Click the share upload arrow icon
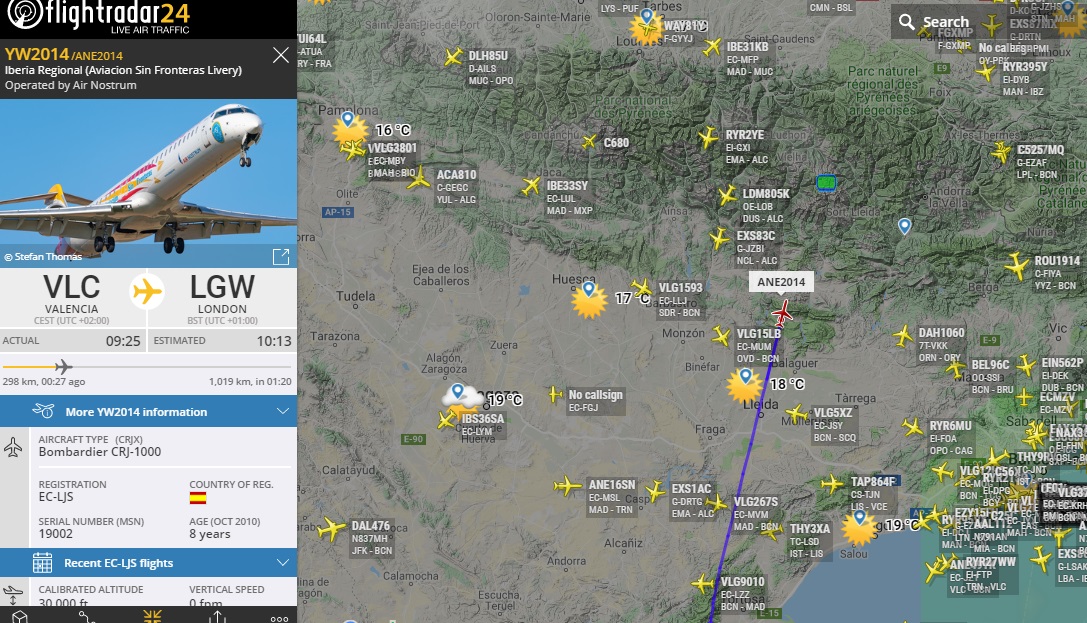 tap(217, 617)
